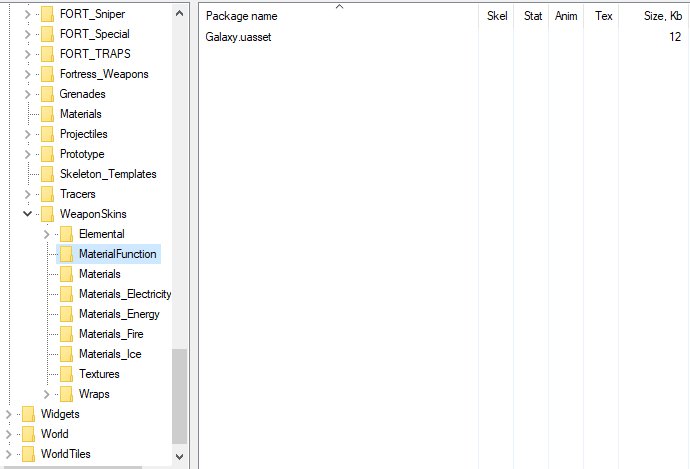Sort by the Stat column header
Image resolution: width=690 pixels, height=469 pixels.
coord(531,16)
